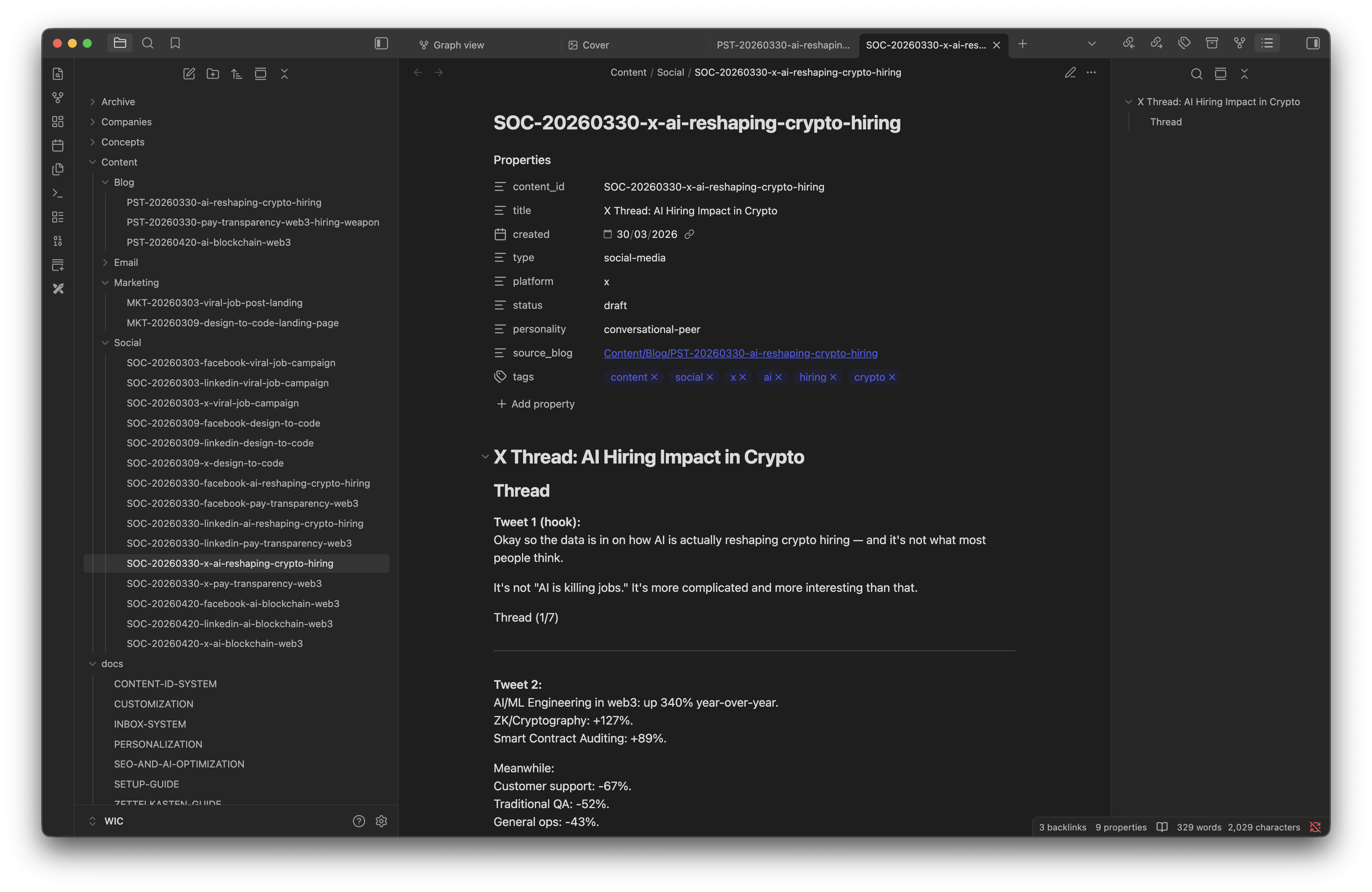Image resolution: width=1372 pixels, height=892 pixels.
Task: Open canvas ribbon icon
Action: (58, 122)
